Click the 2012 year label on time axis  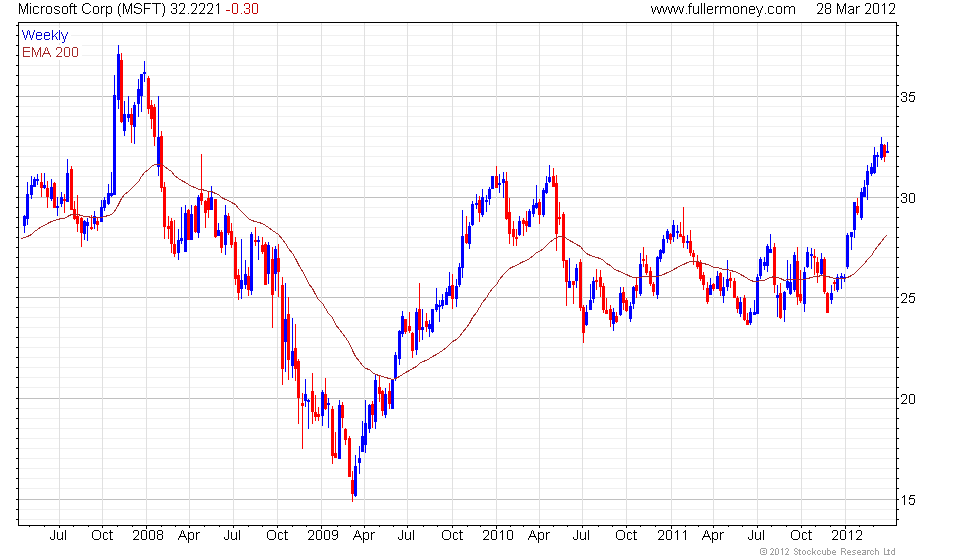(x=846, y=536)
